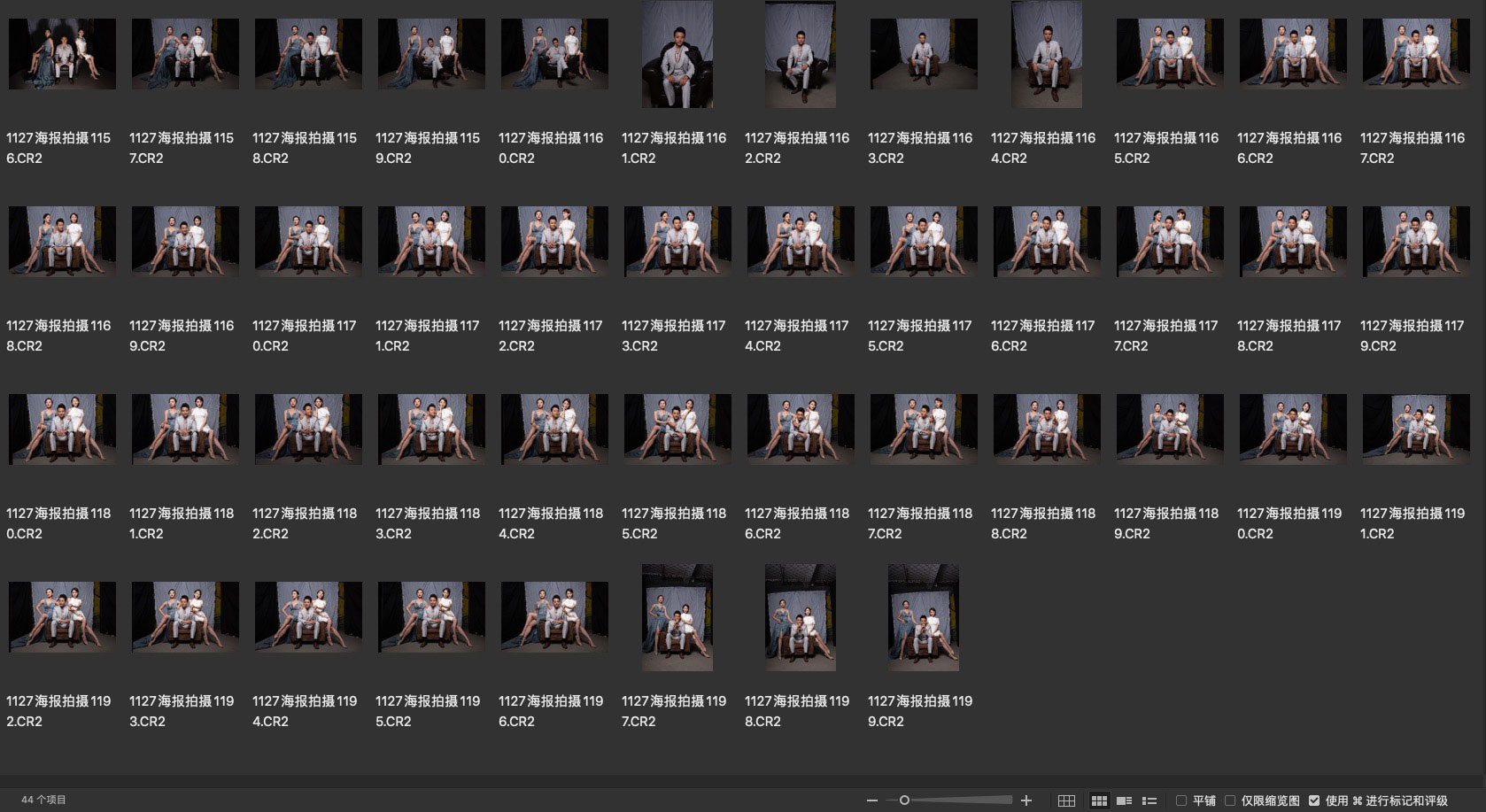Select portrait photo 1127海报拍摄1161.CR2
This screenshot has width=1486, height=812.
tap(677, 54)
